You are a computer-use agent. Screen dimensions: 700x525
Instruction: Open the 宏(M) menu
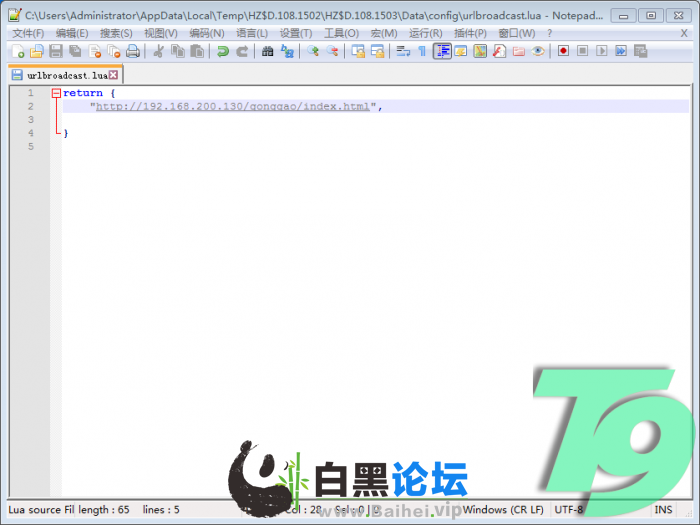tap(384, 33)
